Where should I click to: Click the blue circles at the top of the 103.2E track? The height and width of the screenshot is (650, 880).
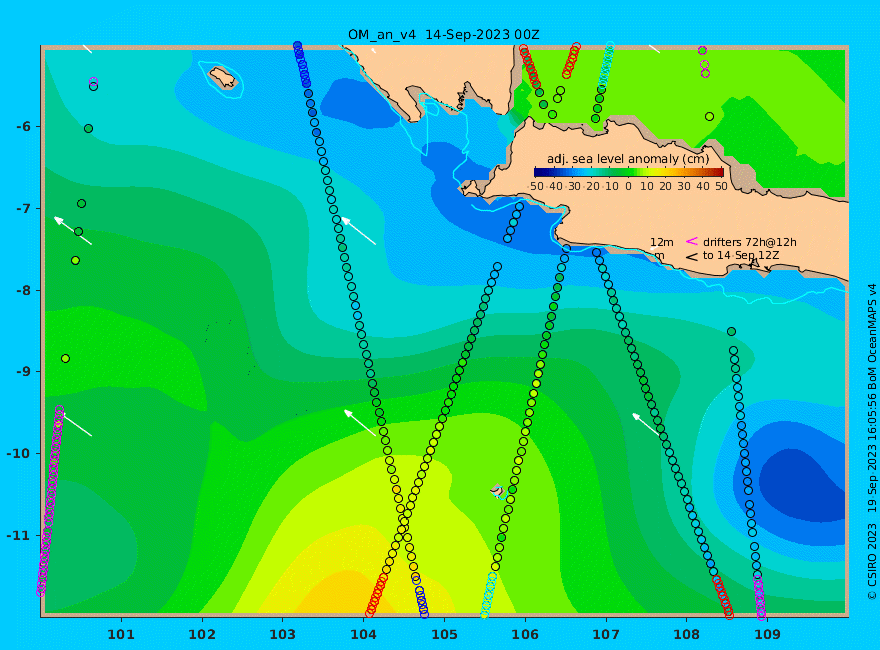[302, 65]
